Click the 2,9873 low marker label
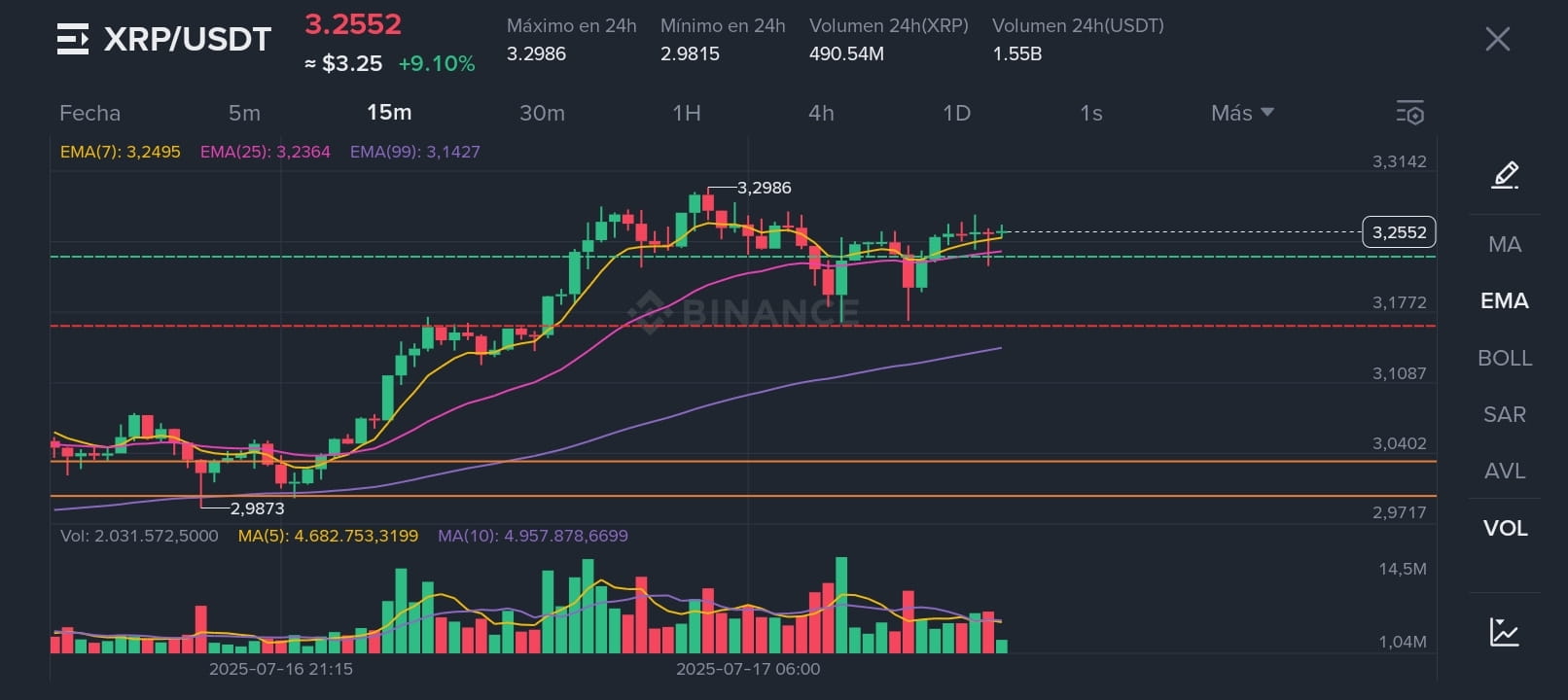 click(258, 508)
